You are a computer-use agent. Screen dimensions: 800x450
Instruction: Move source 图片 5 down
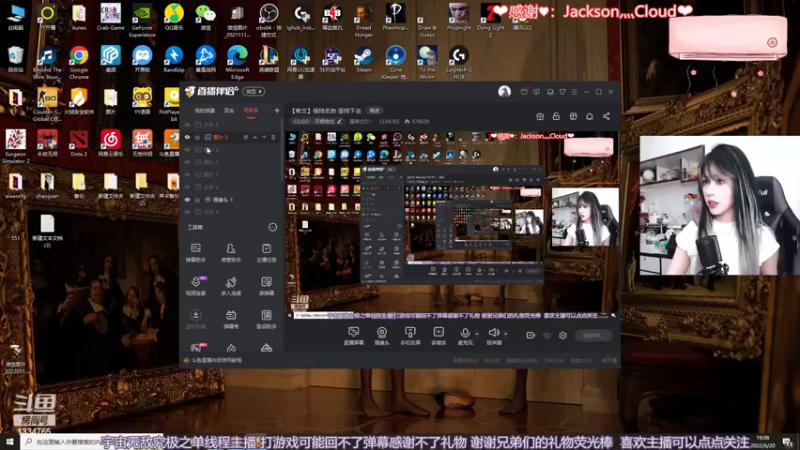[264, 137]
